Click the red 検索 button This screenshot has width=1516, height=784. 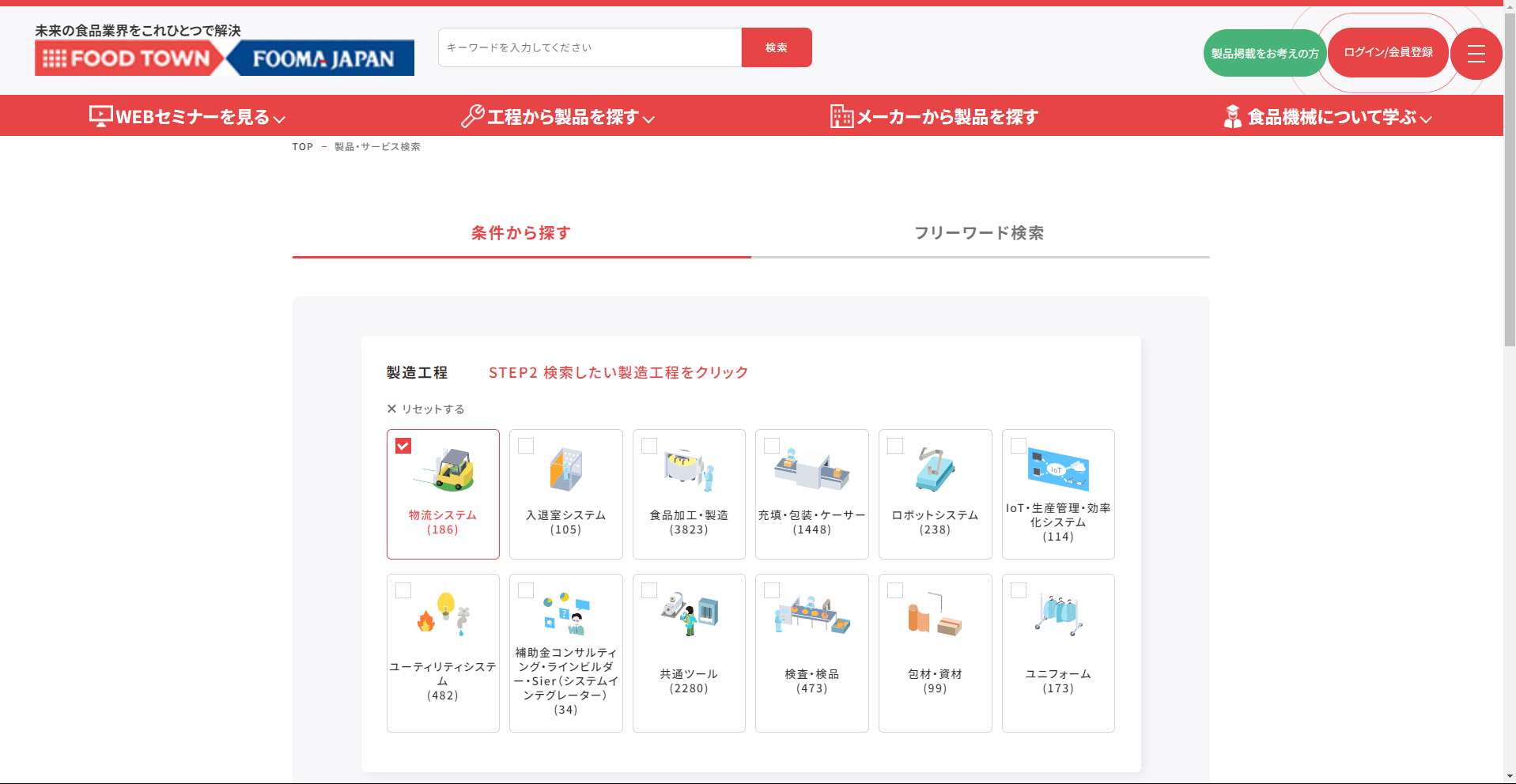click(777, 47)
